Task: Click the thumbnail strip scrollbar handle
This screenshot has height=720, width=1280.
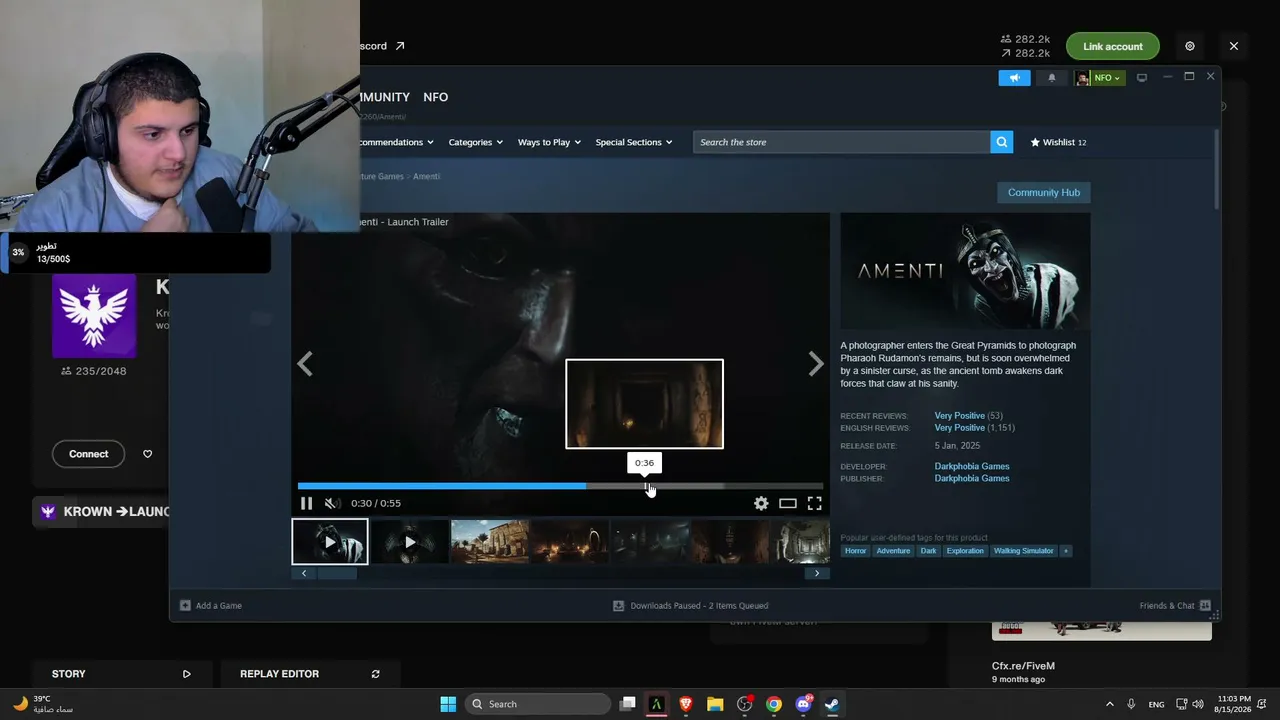Action: click(x=337, y=573)
